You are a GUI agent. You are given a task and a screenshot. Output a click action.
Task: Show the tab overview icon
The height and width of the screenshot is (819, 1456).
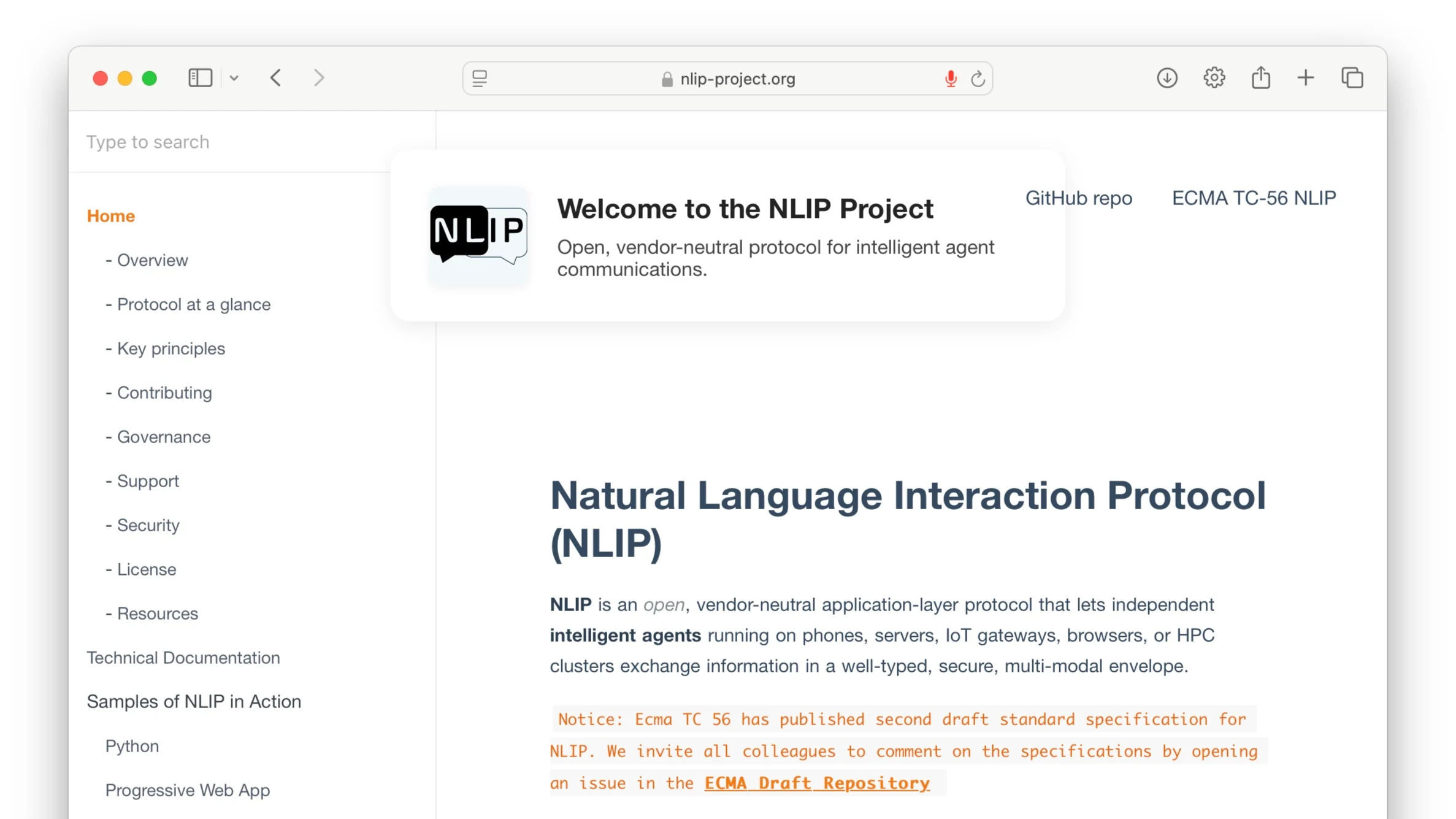(1352, 78)
